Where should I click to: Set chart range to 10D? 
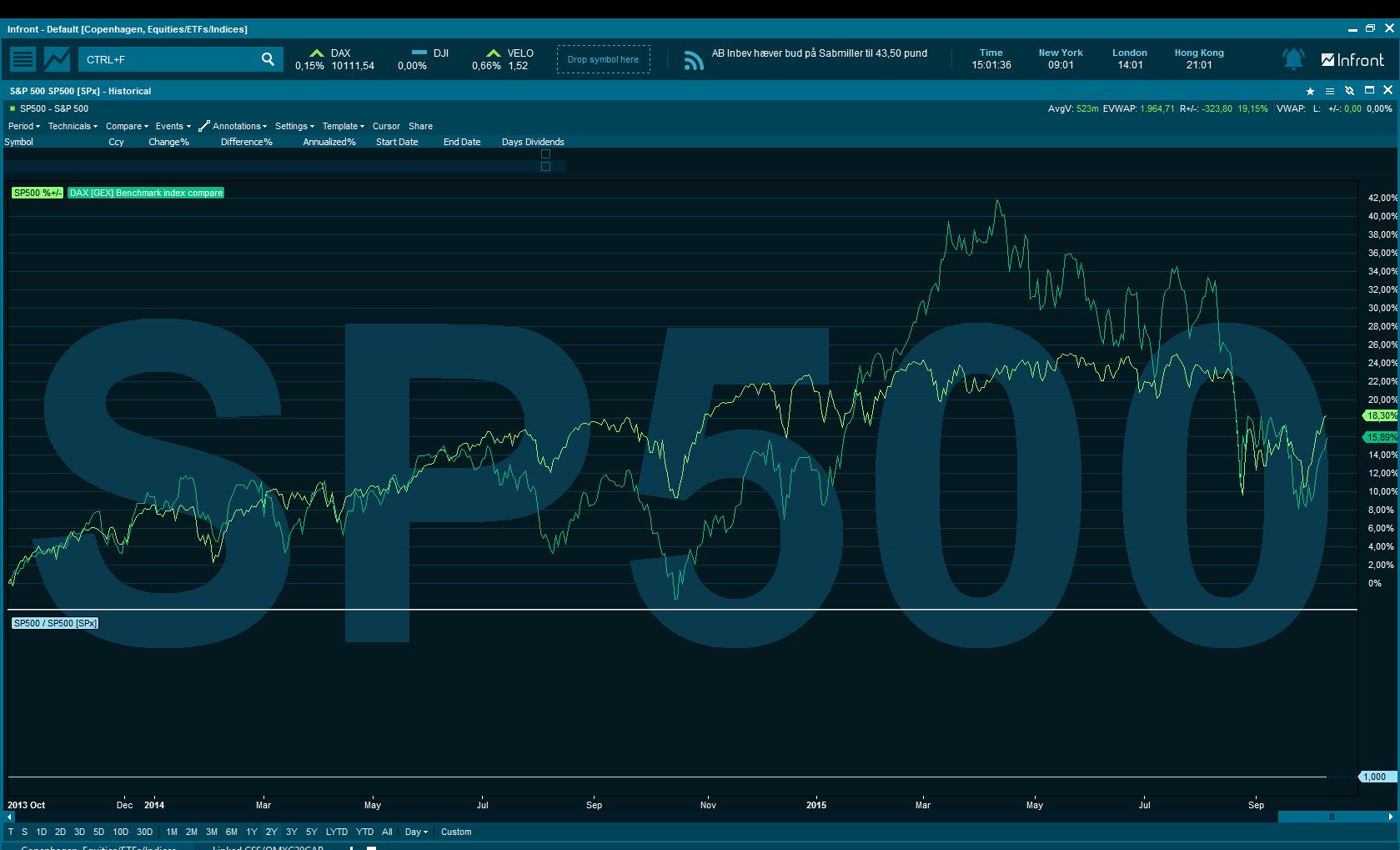(x=120, y=832)
